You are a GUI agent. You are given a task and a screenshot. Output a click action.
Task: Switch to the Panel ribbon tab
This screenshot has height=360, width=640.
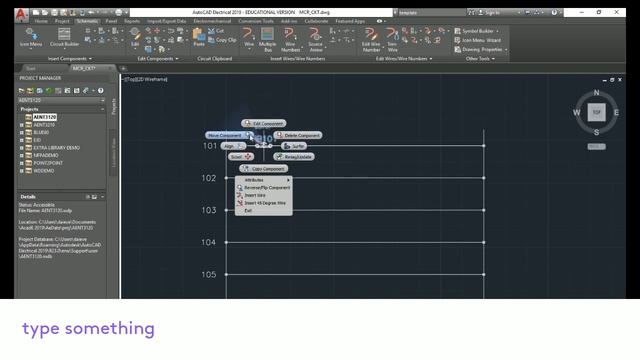coord(111,21)
